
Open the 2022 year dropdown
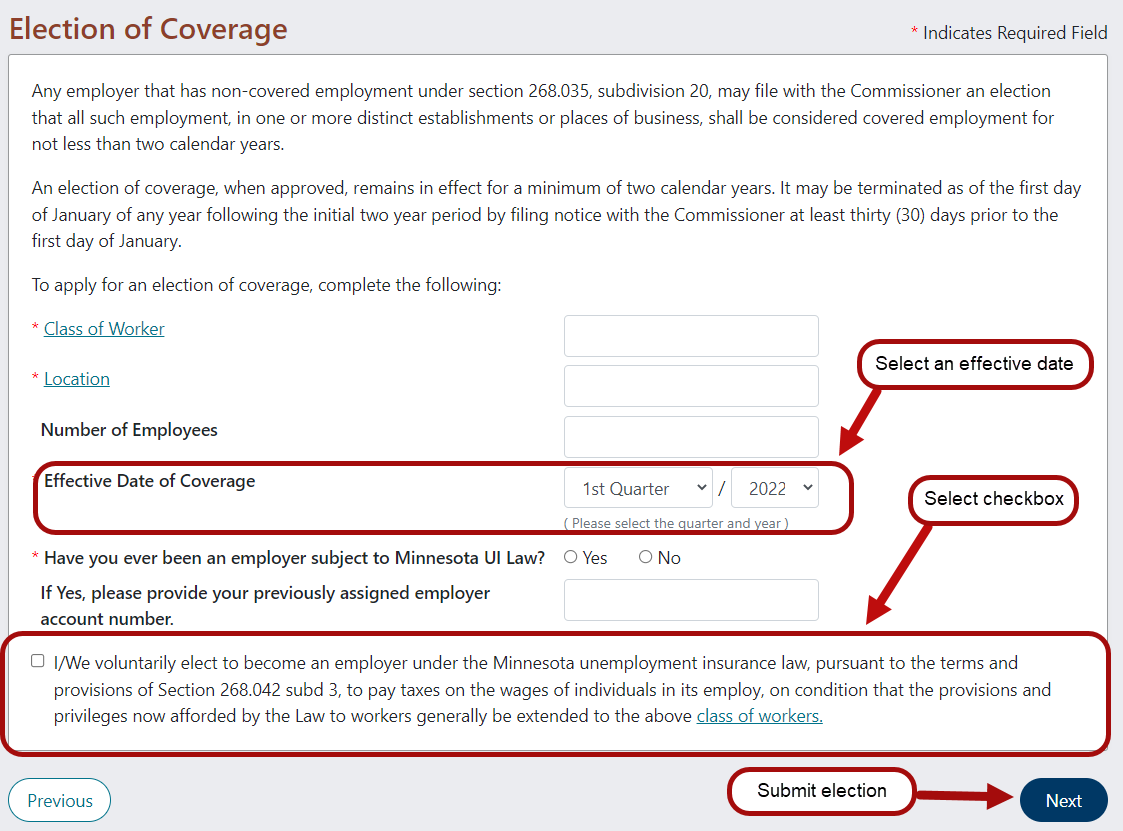[775, 488]
